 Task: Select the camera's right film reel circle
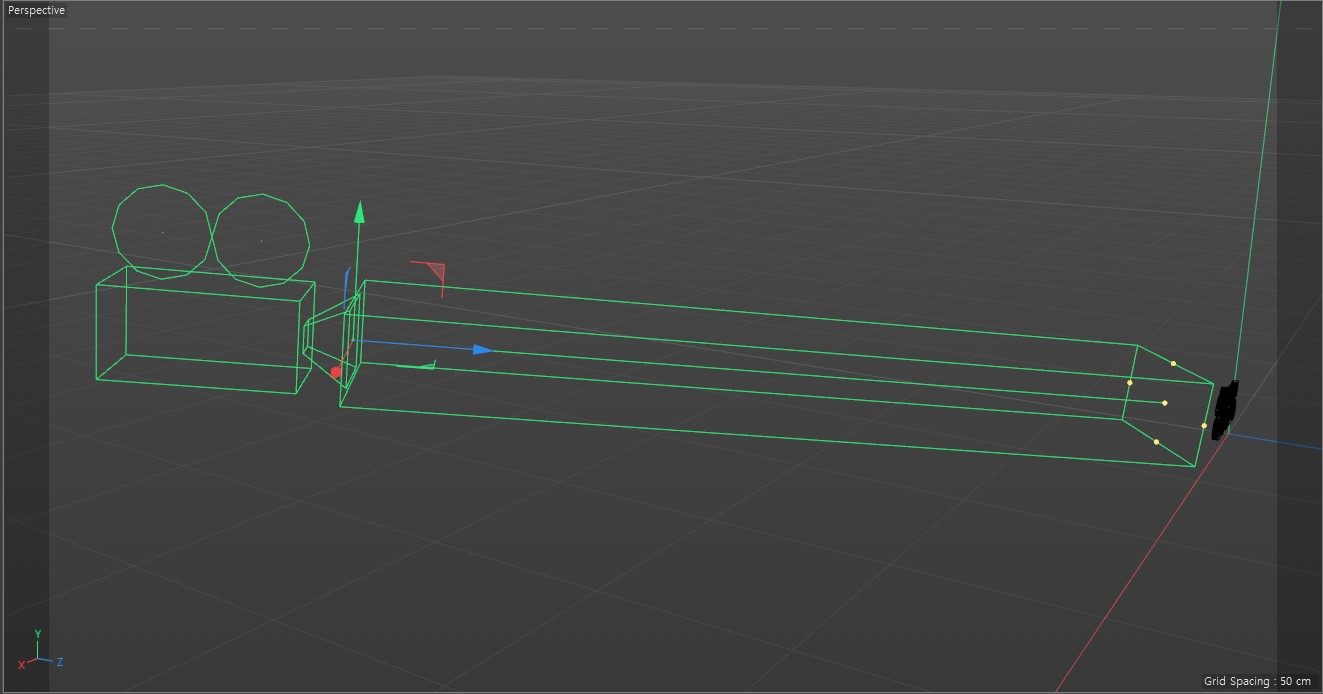[x=261, y=241]
